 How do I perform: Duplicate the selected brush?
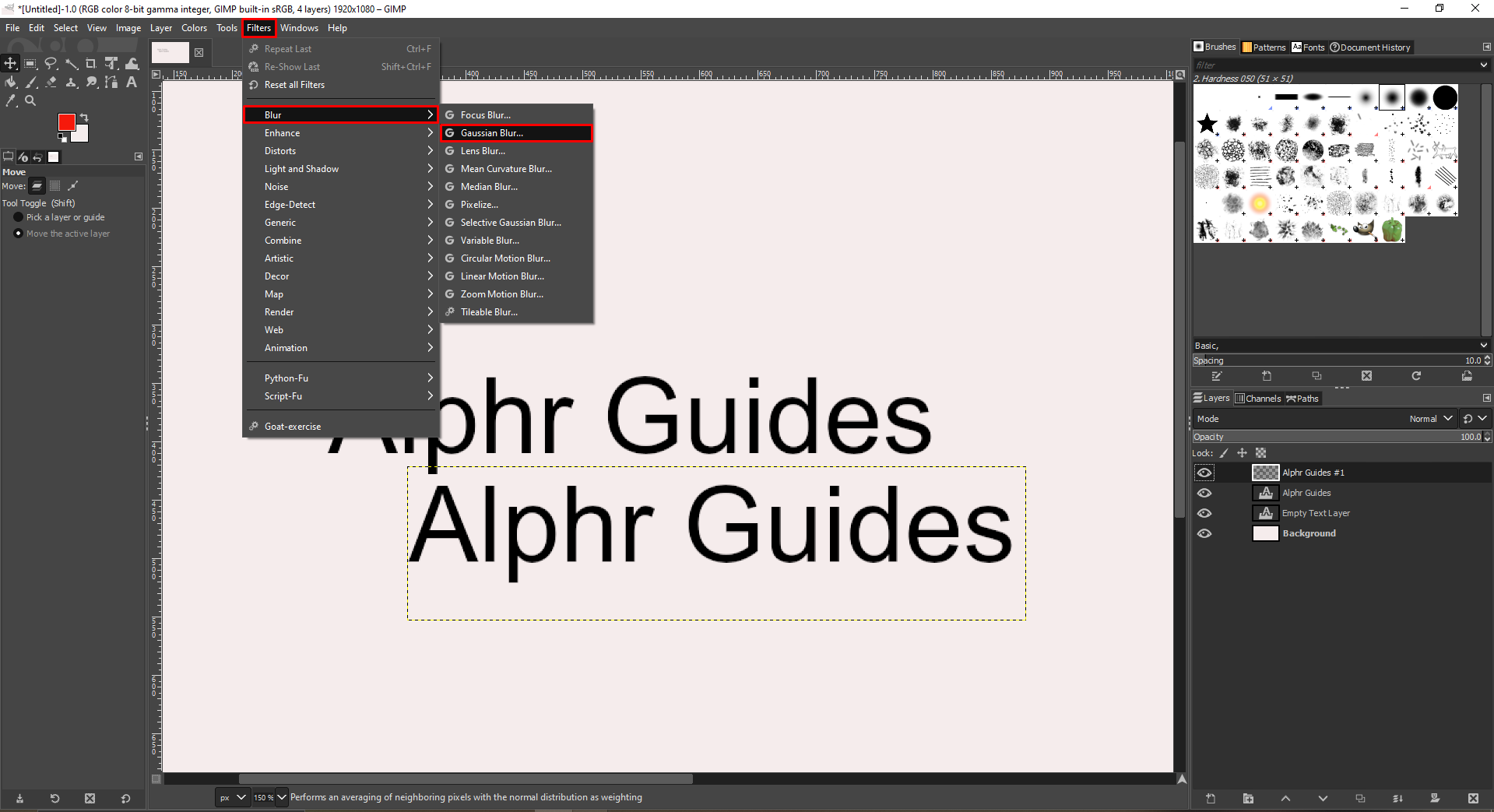tap(1316, 376)
